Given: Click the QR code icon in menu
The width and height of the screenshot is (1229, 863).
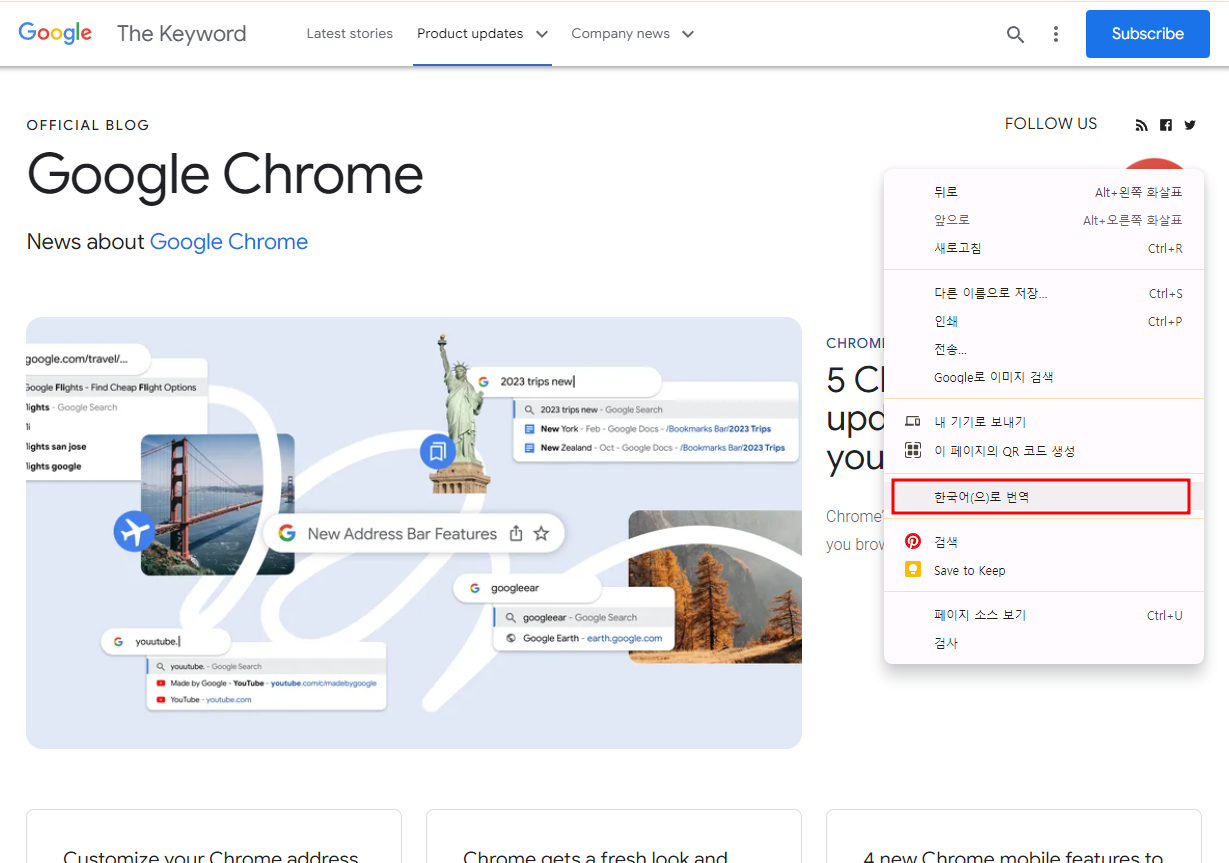Looking at the screenshot, I should click(x=913, y=451).
